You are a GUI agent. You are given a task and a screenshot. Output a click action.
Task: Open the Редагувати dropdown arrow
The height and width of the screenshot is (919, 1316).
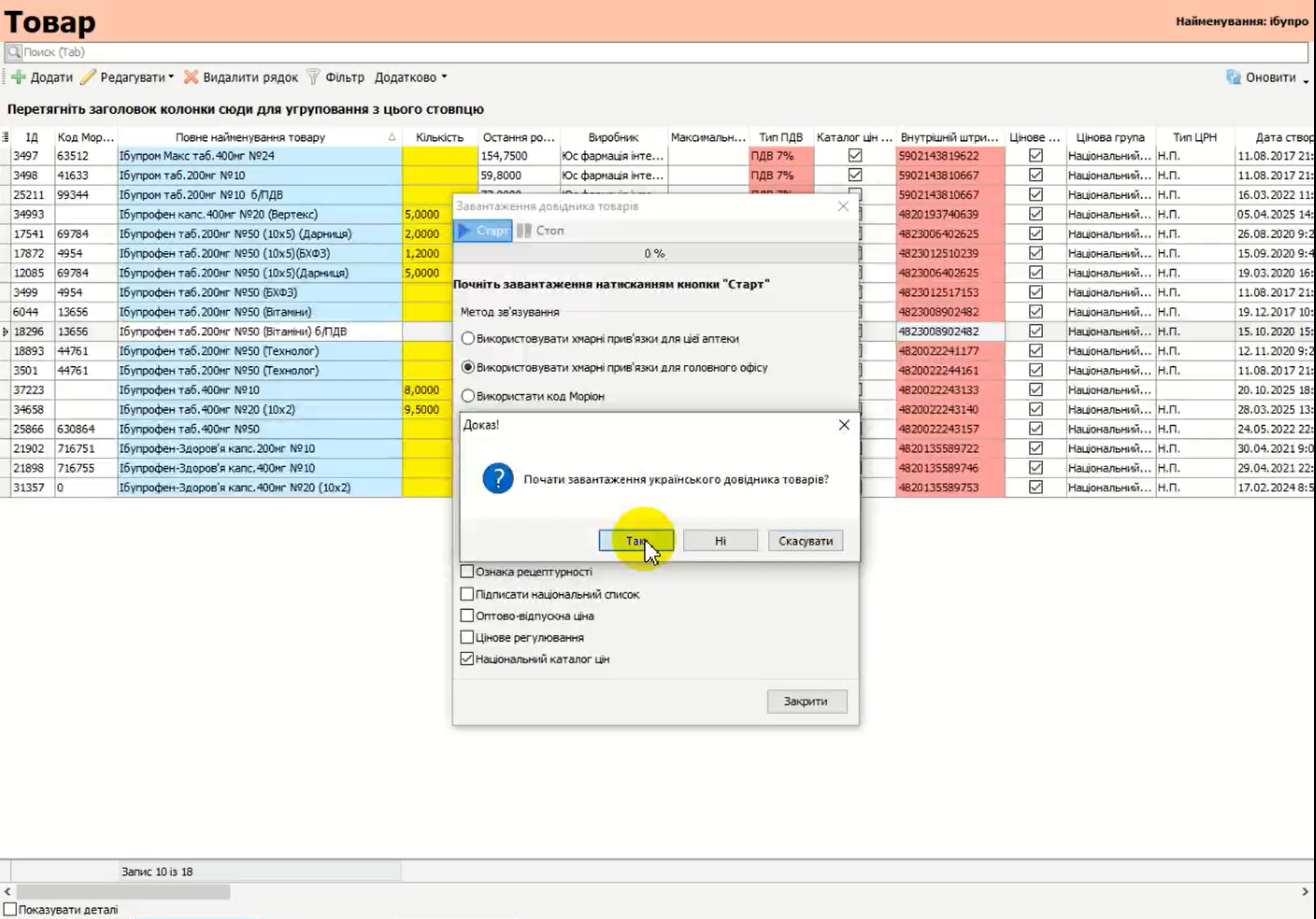[172, 77]
